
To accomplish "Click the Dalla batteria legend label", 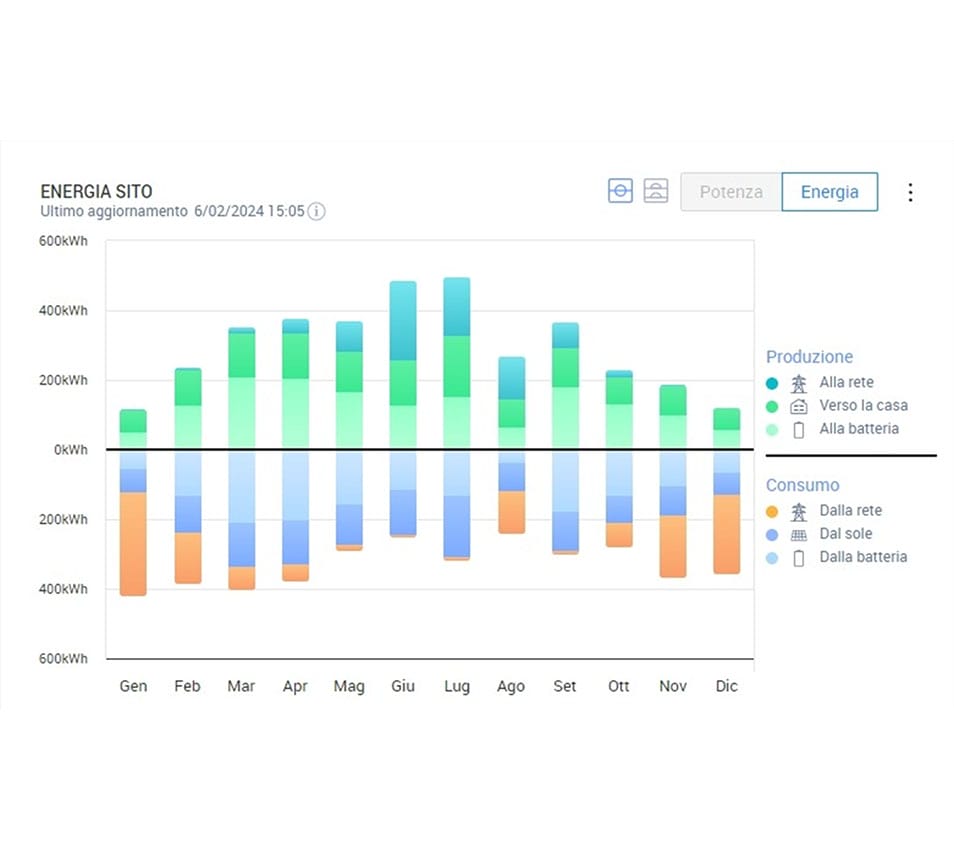I will pos(863,557).
